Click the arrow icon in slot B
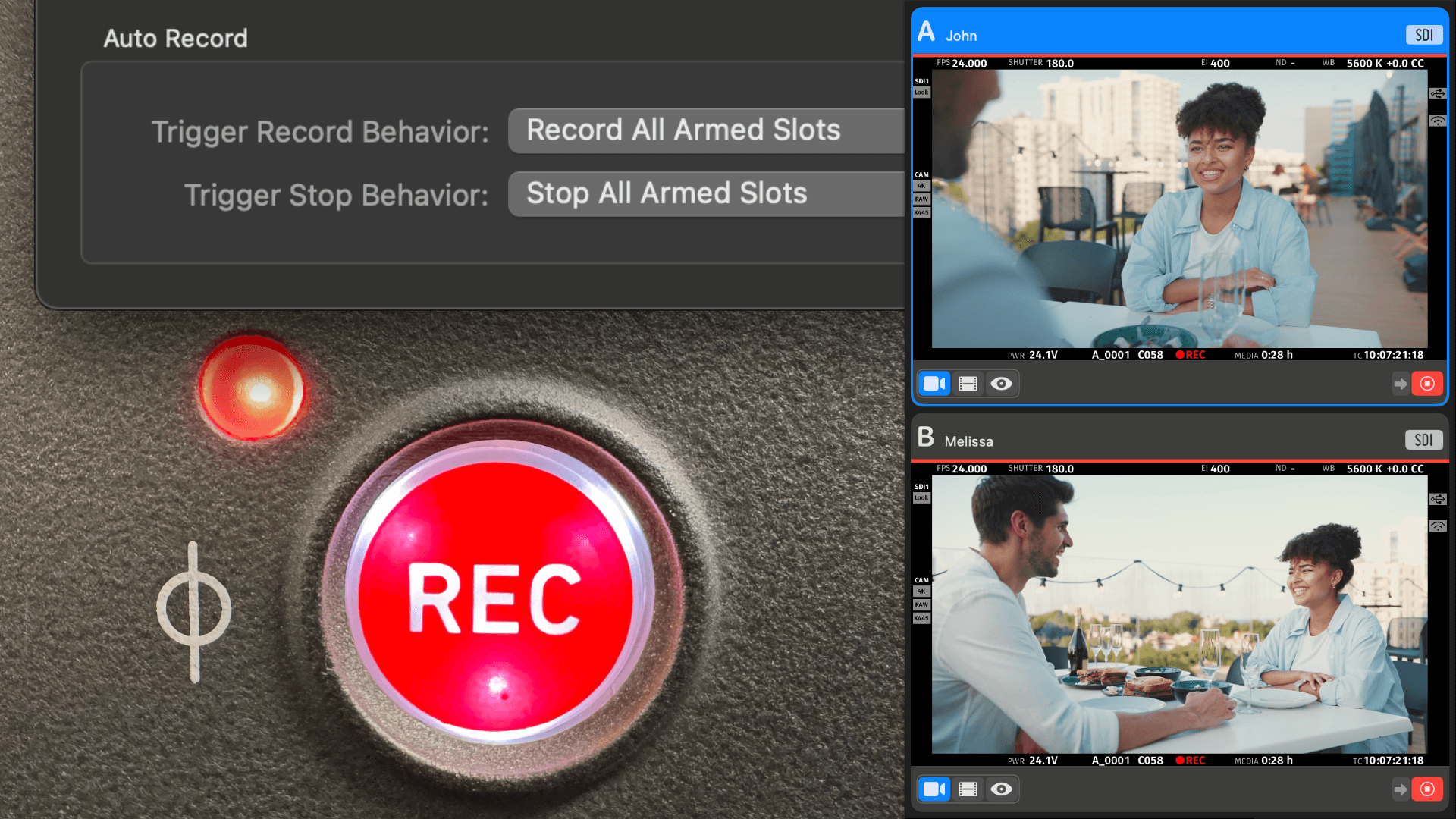This screenshot has height=819, width=1456. click(1400, 790)
